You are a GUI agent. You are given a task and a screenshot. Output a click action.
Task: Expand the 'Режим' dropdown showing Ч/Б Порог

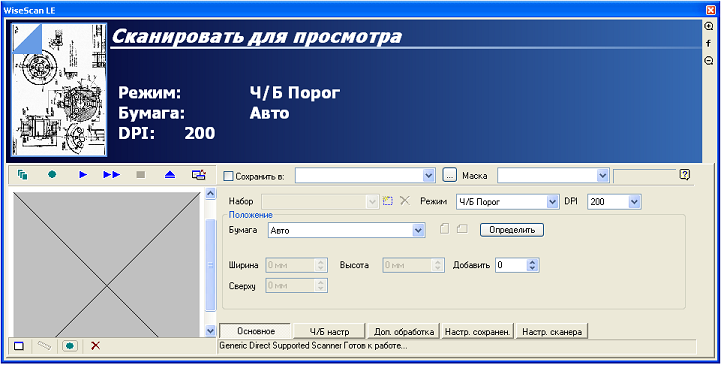[x=552, y=202]
